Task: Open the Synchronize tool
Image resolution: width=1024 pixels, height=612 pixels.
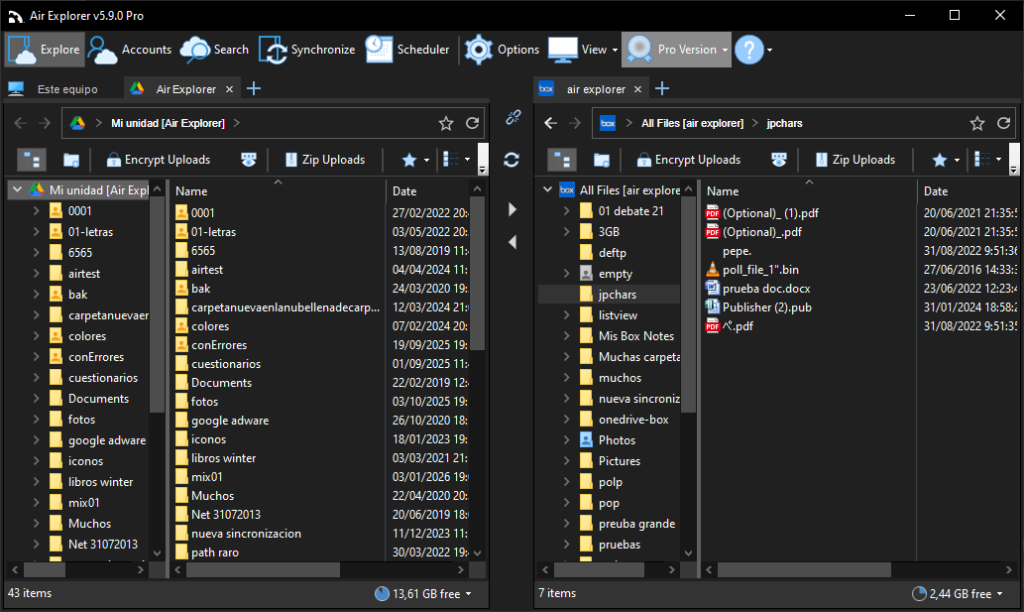Action: 307,50
